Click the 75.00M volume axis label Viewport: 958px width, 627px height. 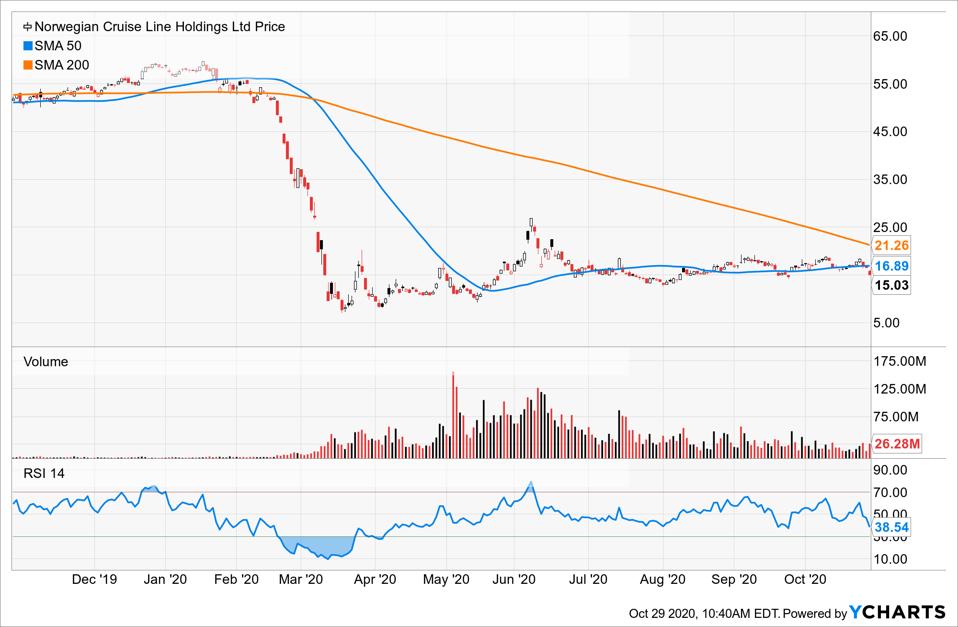coord(896,417)
